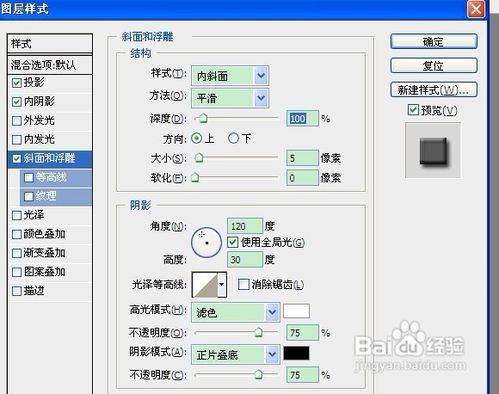
Task: Click the 深度 value field showing 100
Action: pos(302,118)
